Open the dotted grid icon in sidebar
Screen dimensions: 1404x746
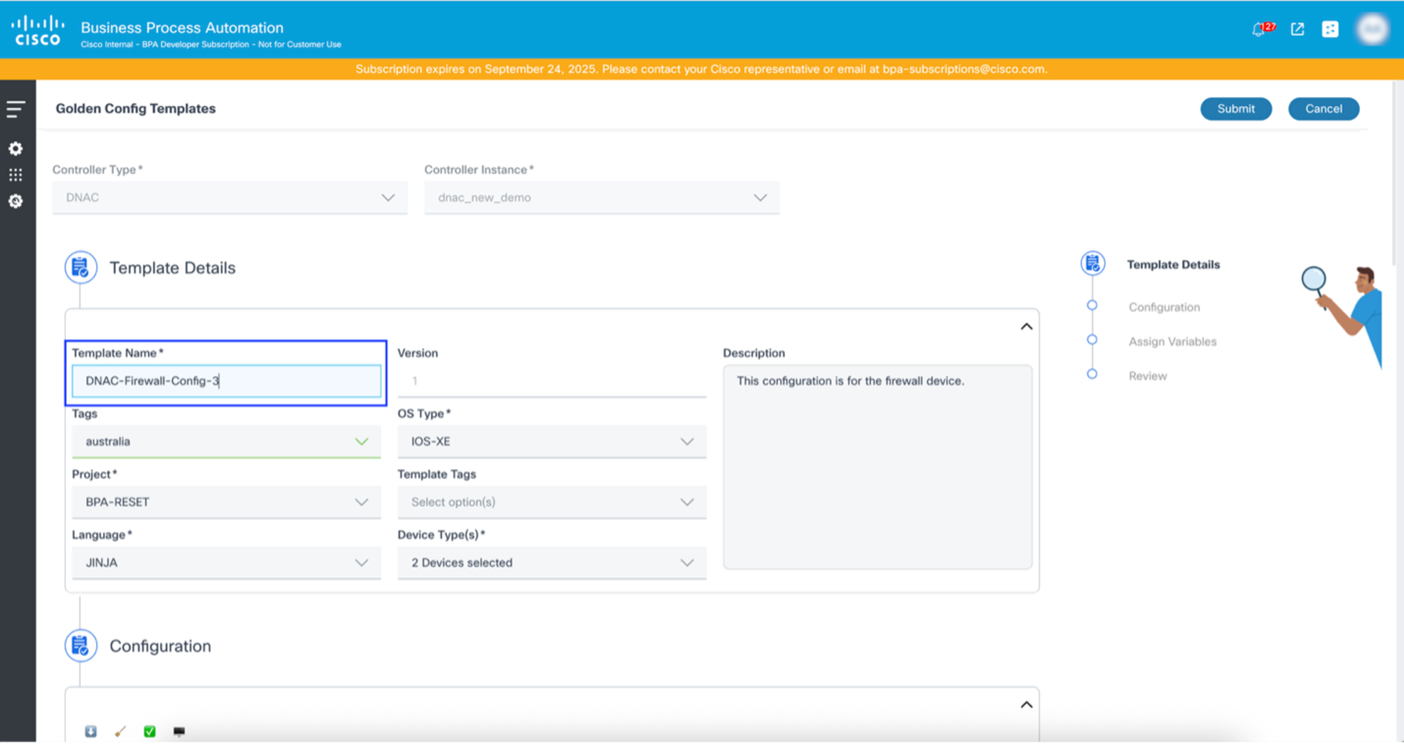pyautogui.click(x=16, y=175)
